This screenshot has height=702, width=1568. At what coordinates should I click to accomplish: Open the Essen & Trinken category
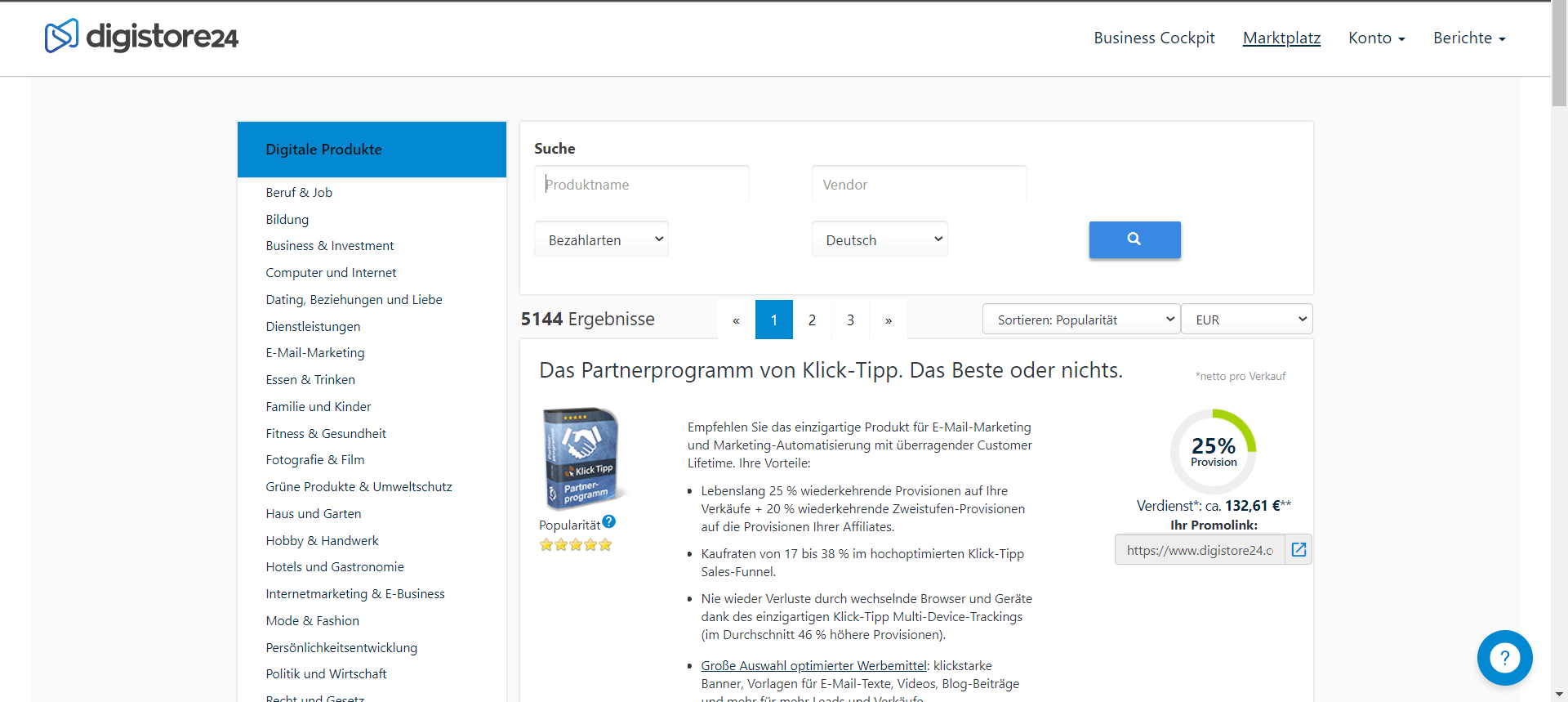(x=310, y=379)
